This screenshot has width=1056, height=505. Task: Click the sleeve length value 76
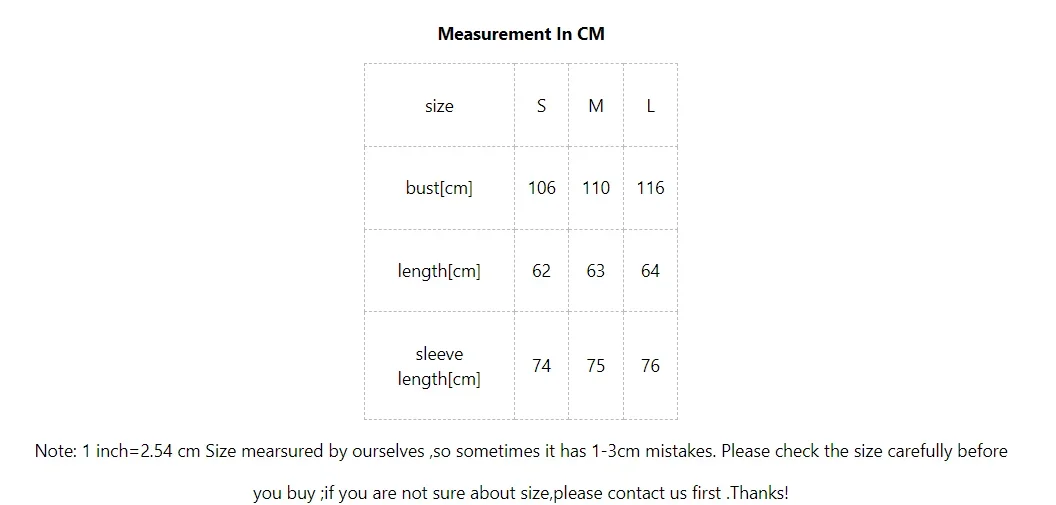651,366
